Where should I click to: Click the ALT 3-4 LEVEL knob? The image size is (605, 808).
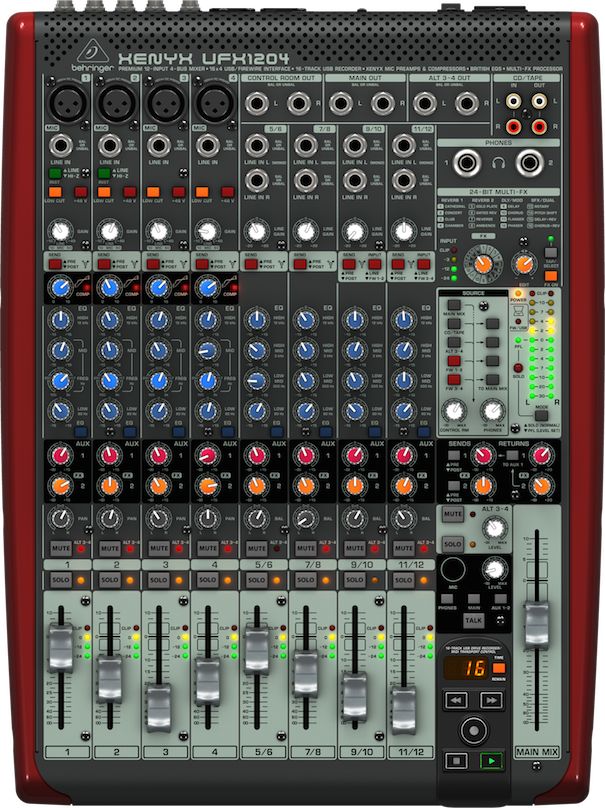tap(495, 528)
